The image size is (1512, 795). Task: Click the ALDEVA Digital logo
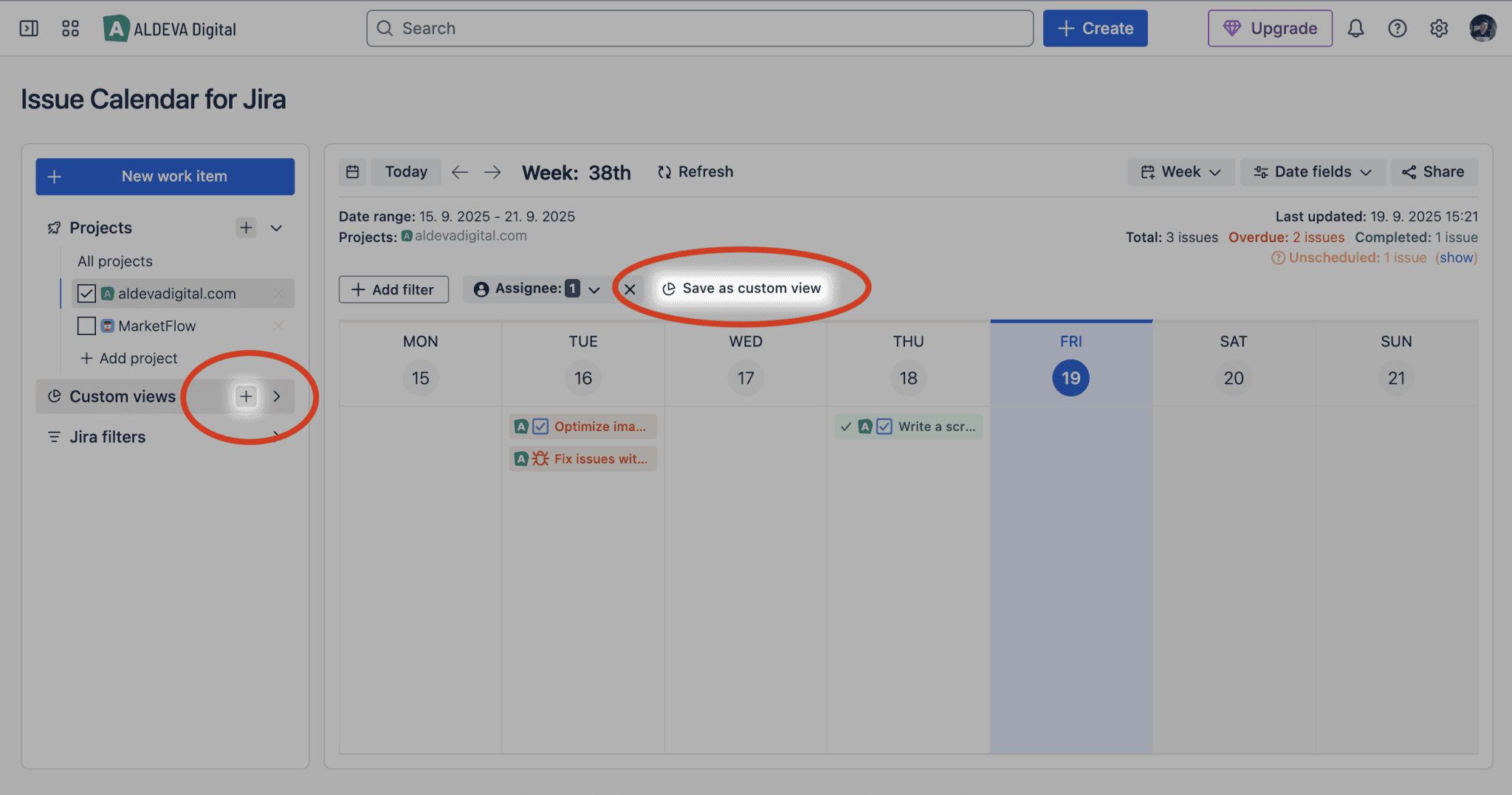170,29
